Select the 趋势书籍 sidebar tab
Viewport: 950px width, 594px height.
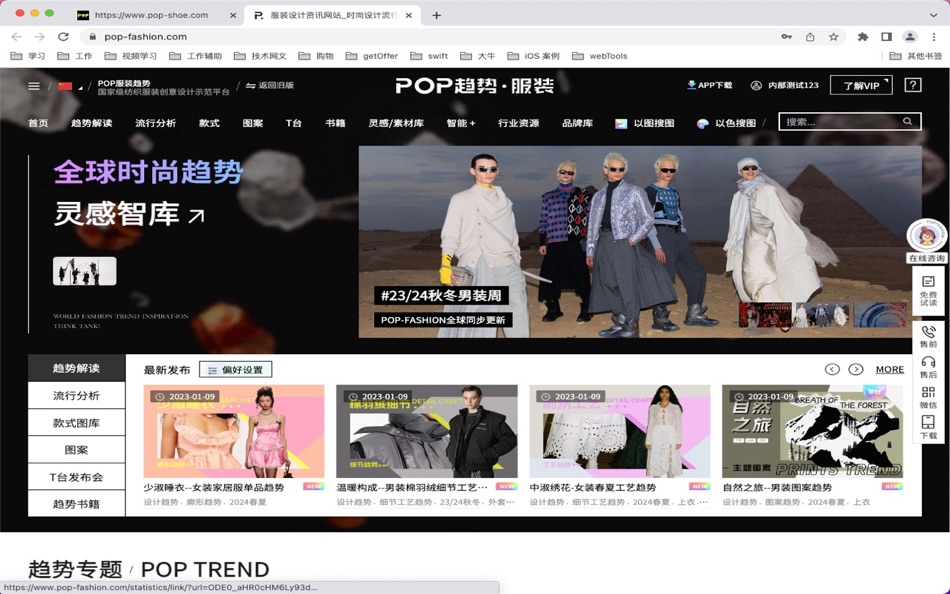(76, 504)
